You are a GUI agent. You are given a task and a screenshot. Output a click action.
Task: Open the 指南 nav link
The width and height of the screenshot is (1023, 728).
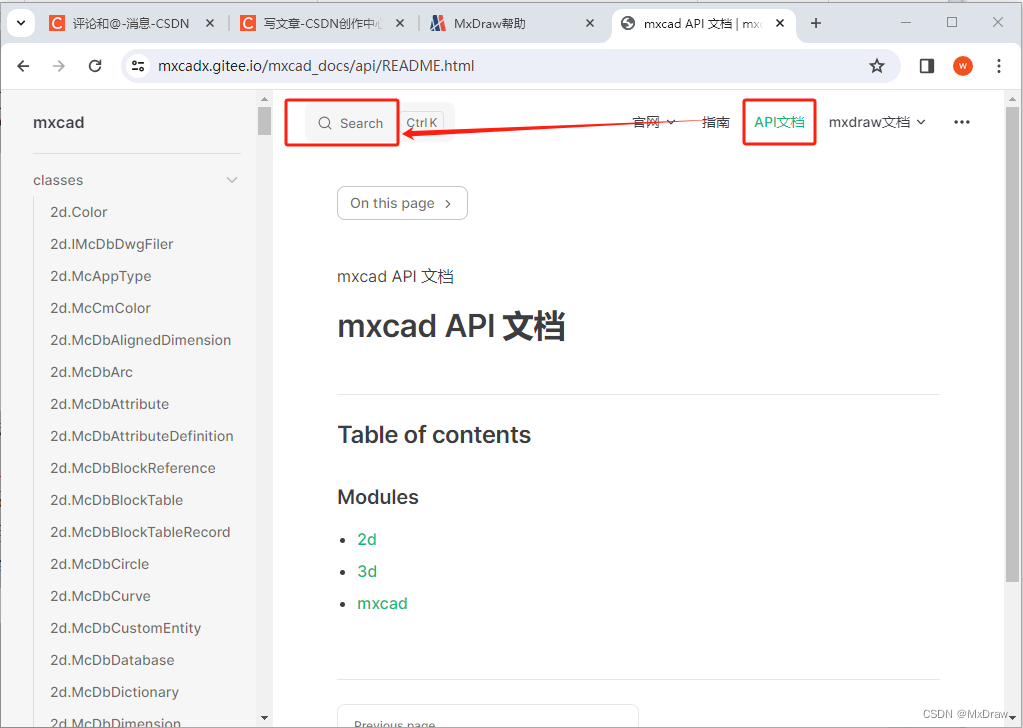[x=715, y=122]
